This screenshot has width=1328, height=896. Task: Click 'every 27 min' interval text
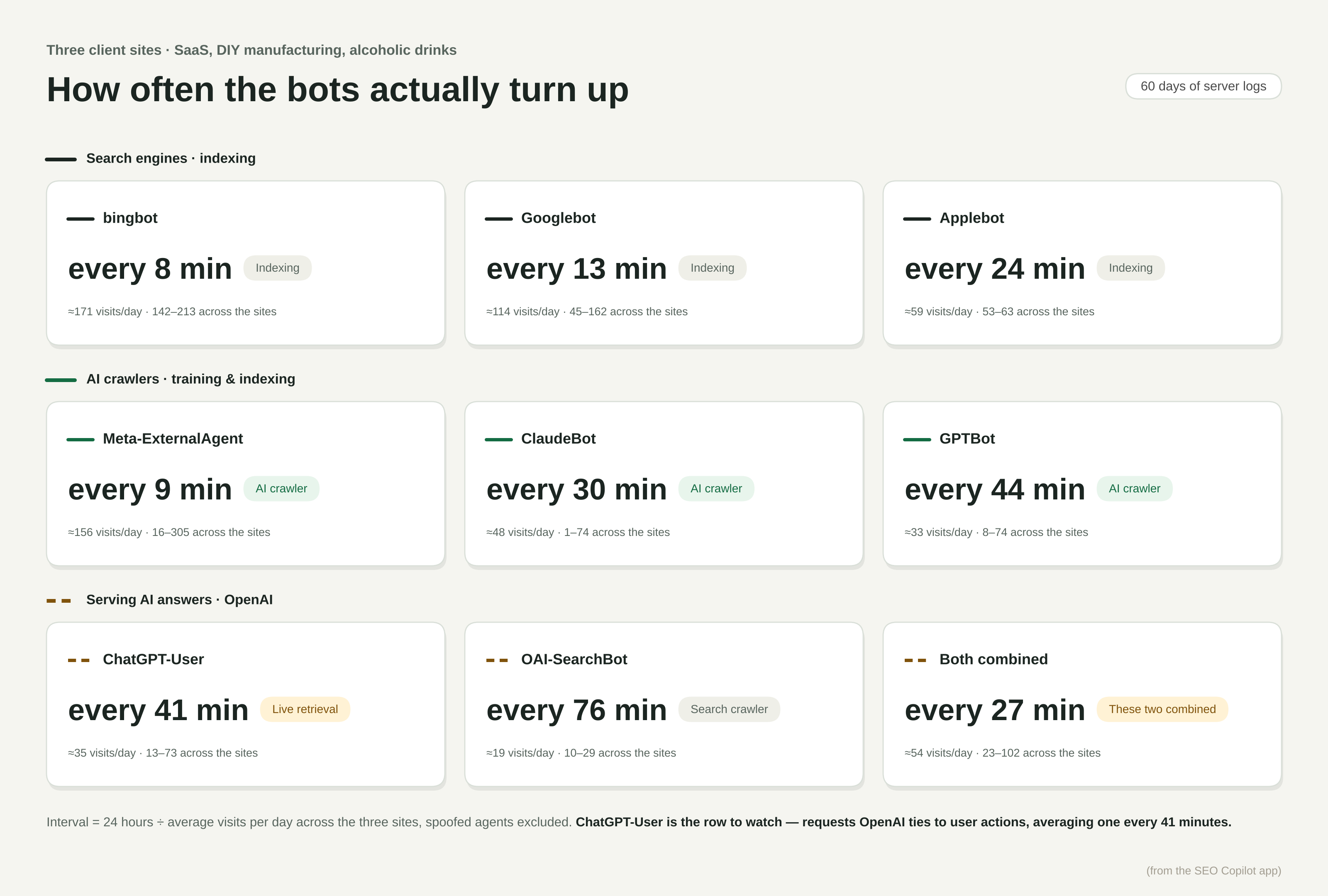click(x=995, y=710)
